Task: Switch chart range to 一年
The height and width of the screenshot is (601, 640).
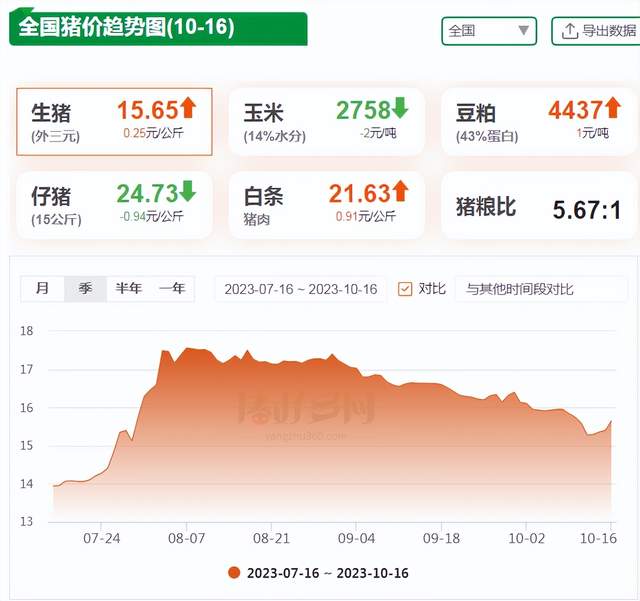Action: click(x=172, y=289)
